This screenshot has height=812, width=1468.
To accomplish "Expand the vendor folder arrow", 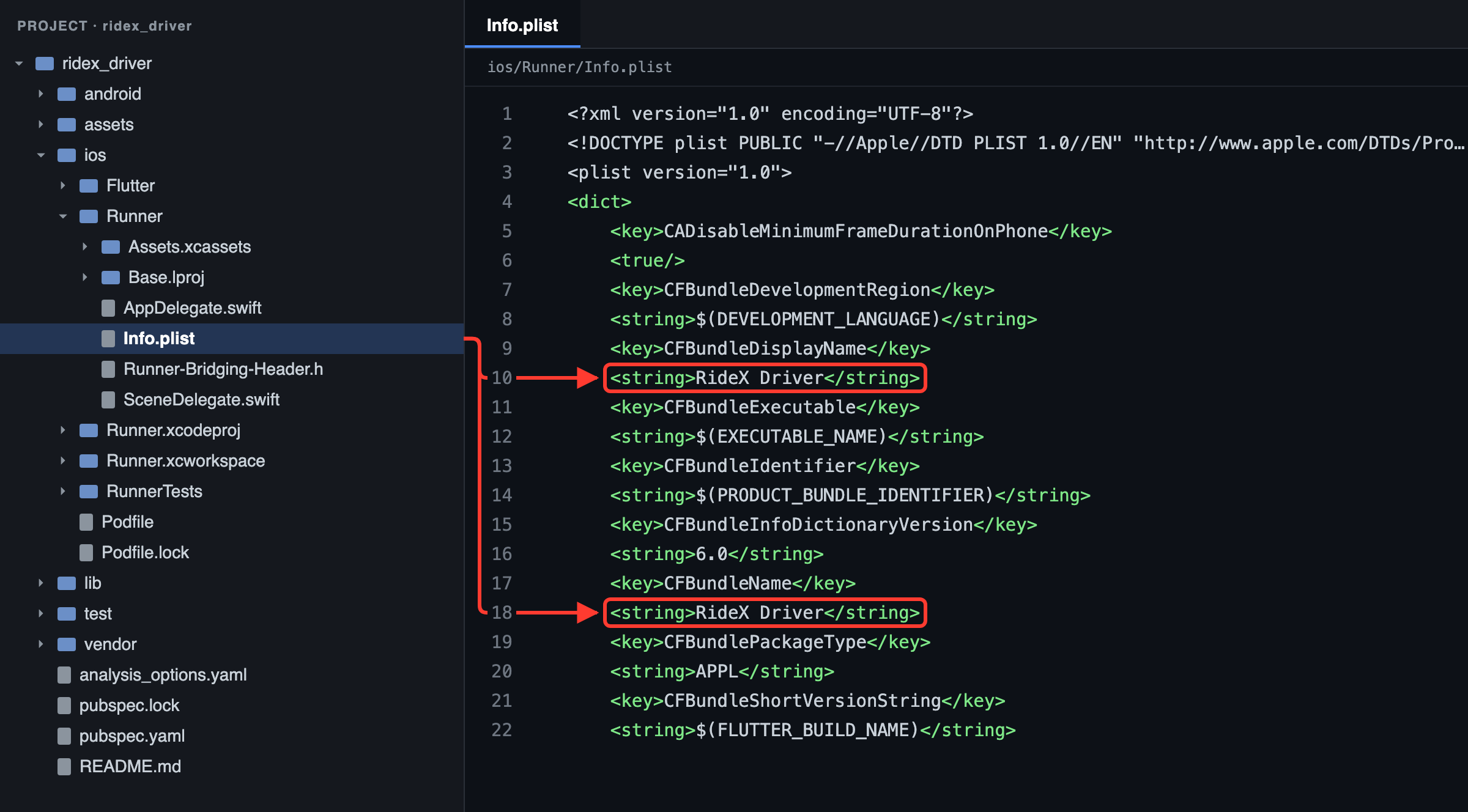I will (x=41, y=644).
